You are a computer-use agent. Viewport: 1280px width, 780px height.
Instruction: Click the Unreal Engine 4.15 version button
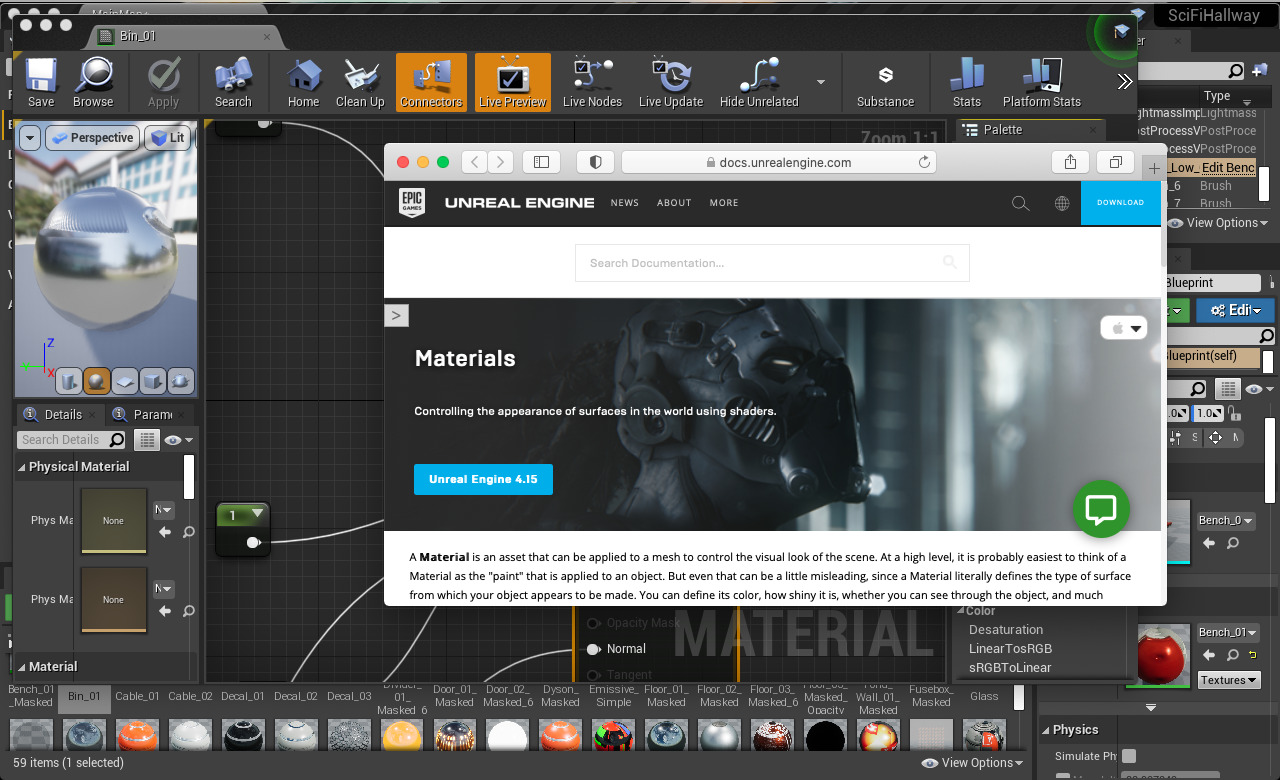[x=483, y=479]
